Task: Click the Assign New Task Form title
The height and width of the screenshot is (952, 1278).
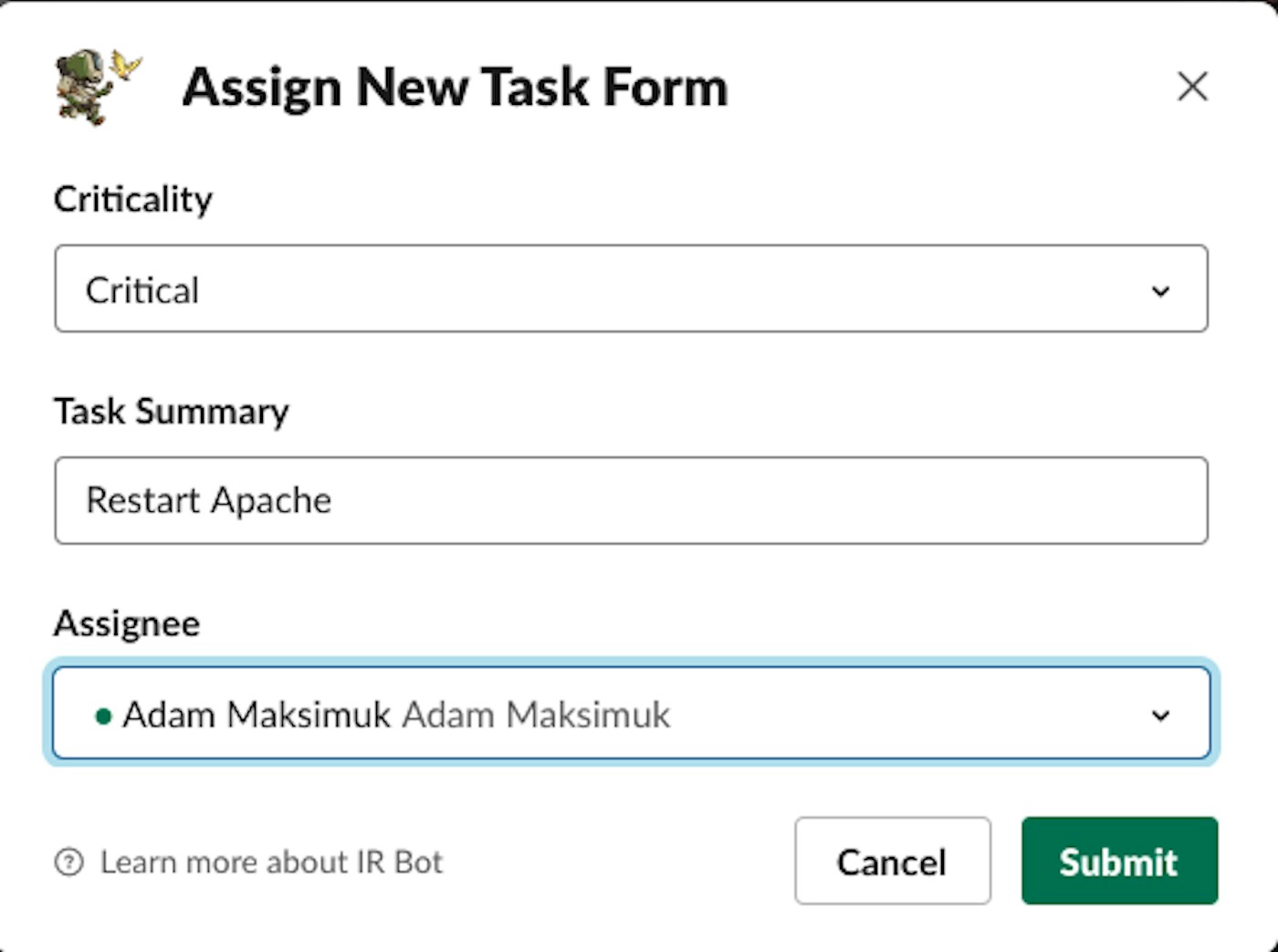Action: pos(455,88)
